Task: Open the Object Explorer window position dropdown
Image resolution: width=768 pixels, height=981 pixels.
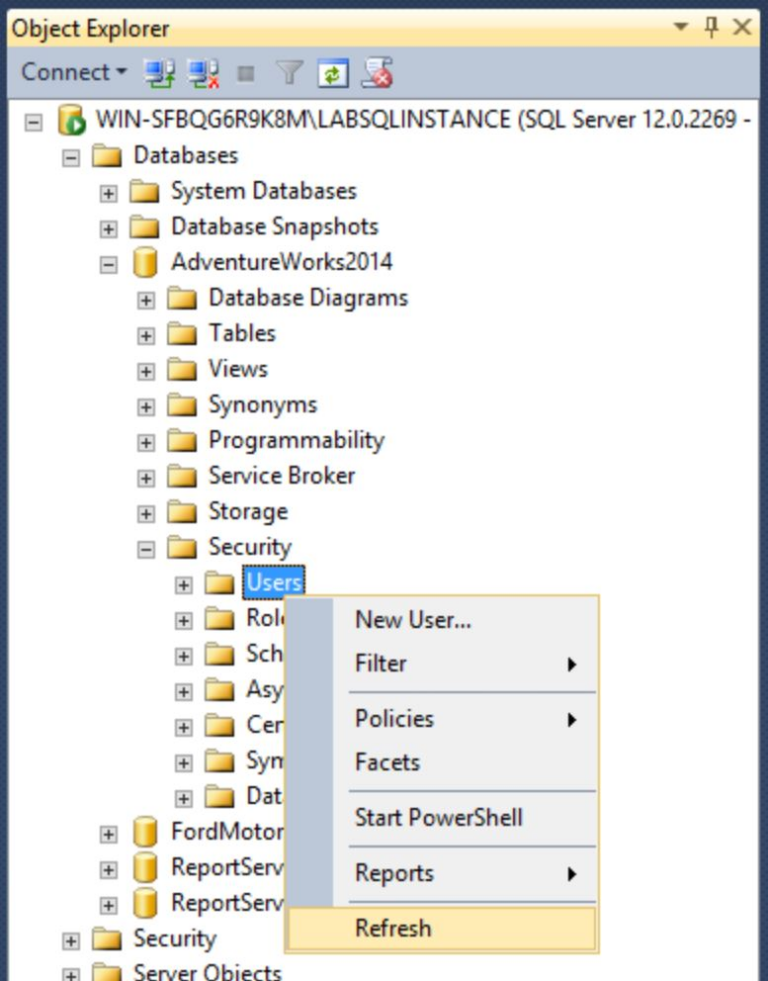Action: (681, 28)
